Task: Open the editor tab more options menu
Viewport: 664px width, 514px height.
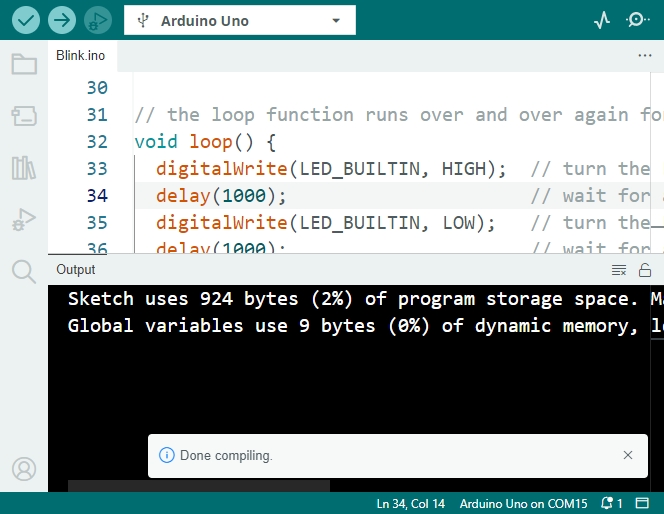Action: coord(645,55)
